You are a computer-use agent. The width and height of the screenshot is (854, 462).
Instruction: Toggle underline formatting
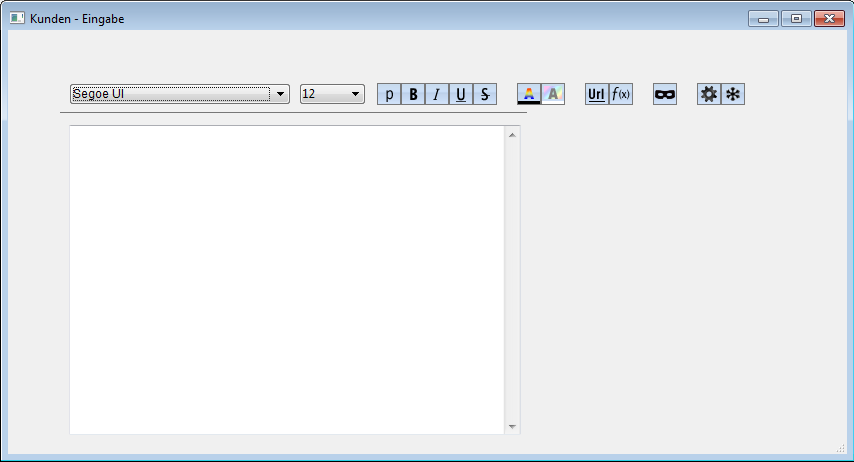point(461,94)
